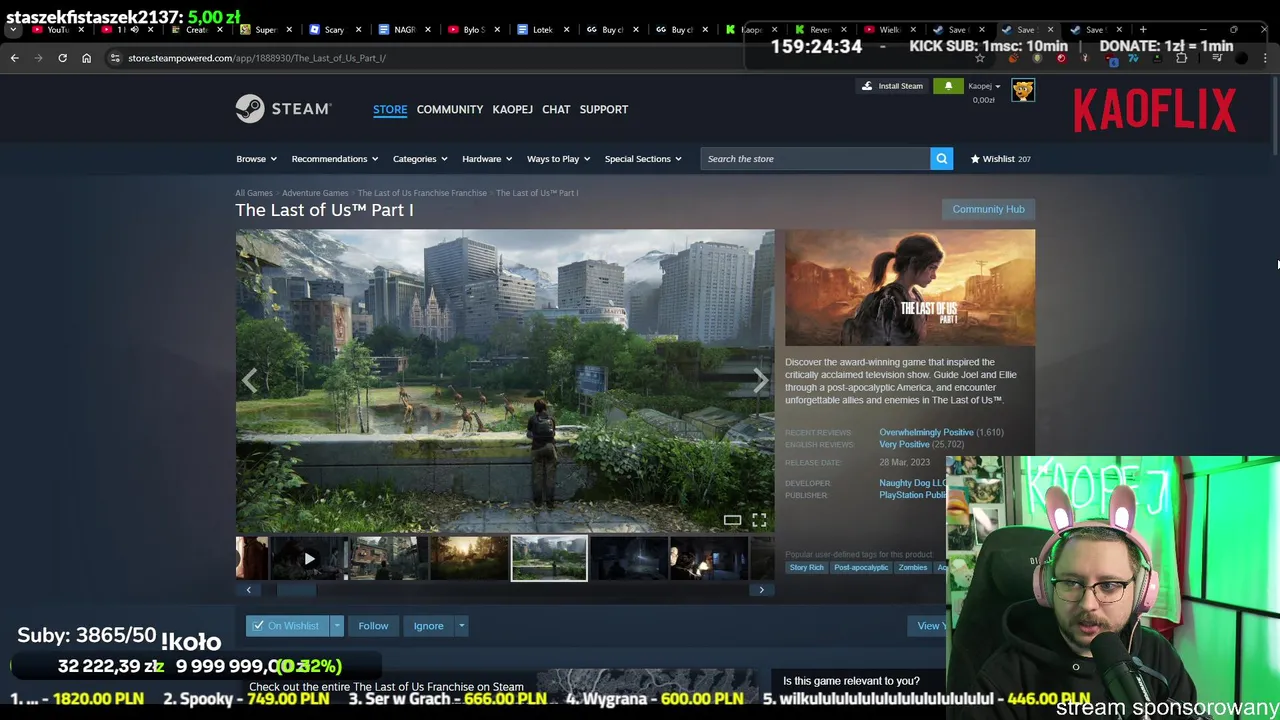Open the Categories dropdown
1280x720 pixels.
[x=420, y=159]
